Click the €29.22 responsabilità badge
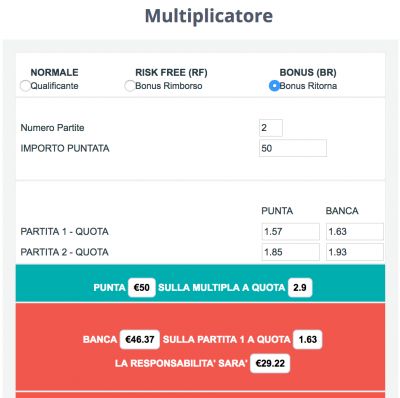This screenshot has height=398, width=400. coord(270,363)
